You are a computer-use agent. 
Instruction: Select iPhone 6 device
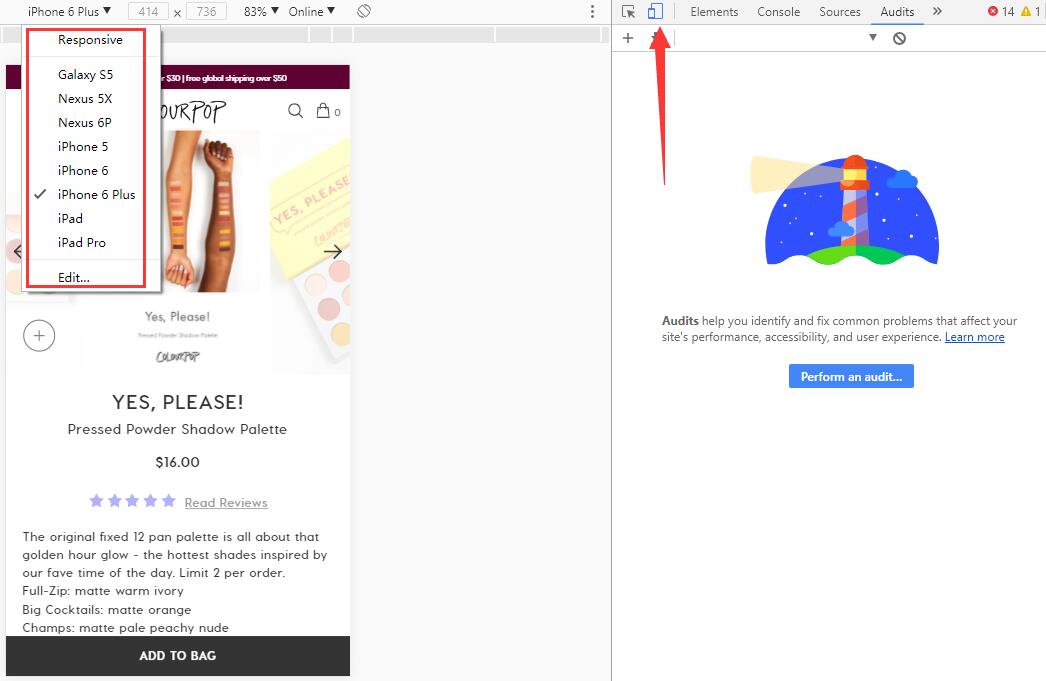pyautogui.click(x=92, y=171)
